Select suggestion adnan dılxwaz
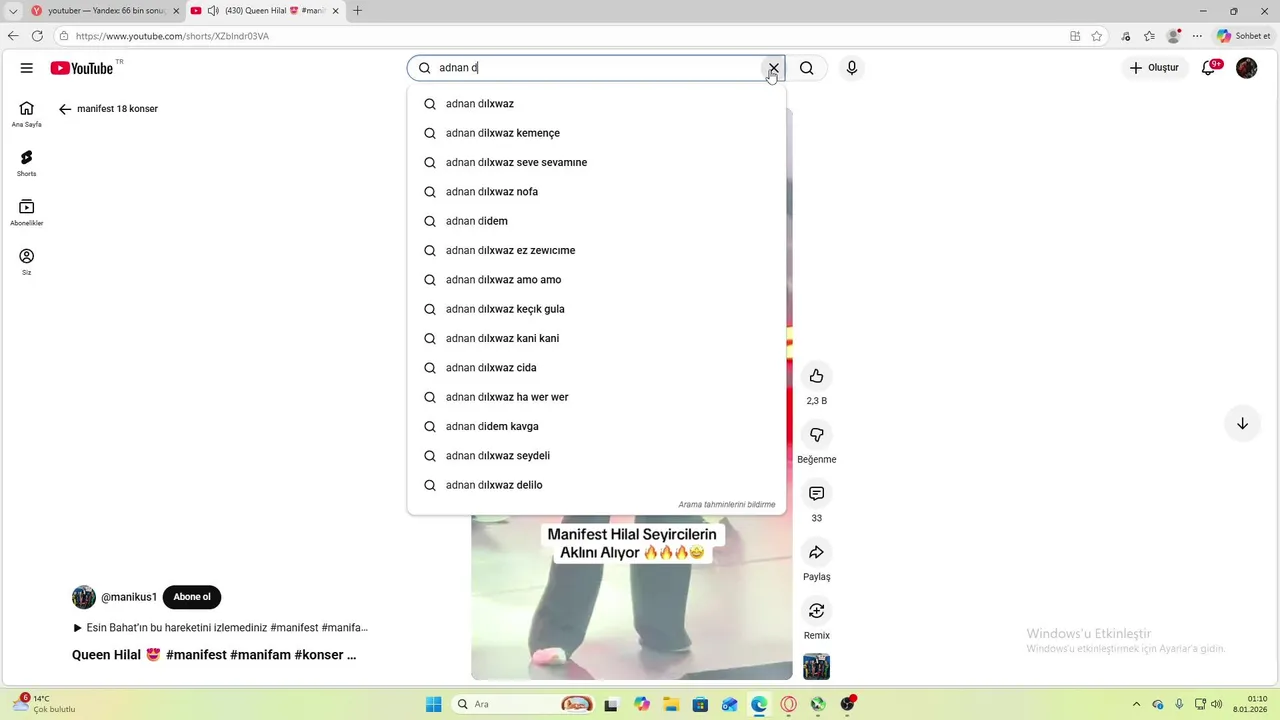Image resolution: width=1280 pixels, height=720 pixels. tap(596, 104)
